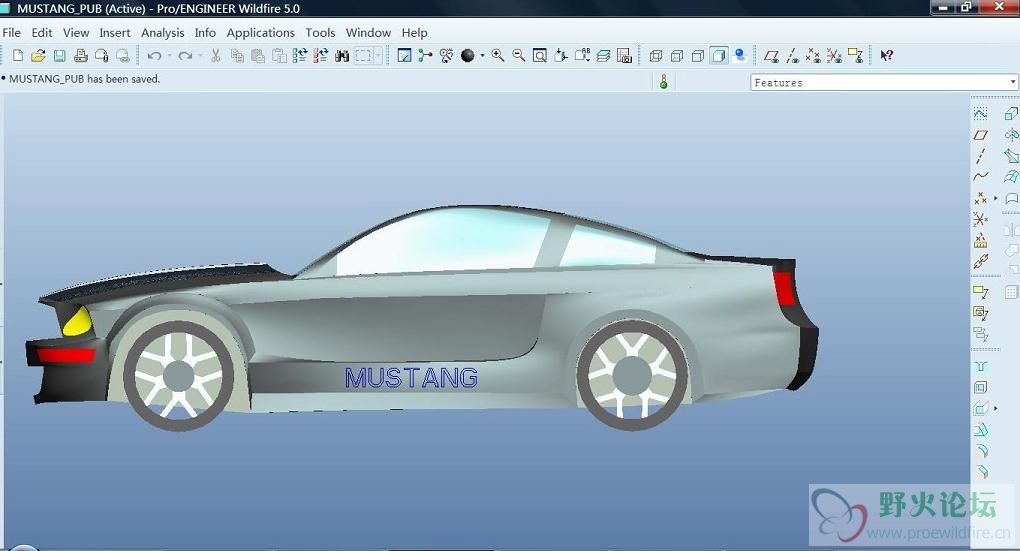
Task: Open the Applications menu
Action: click(260, 33)
